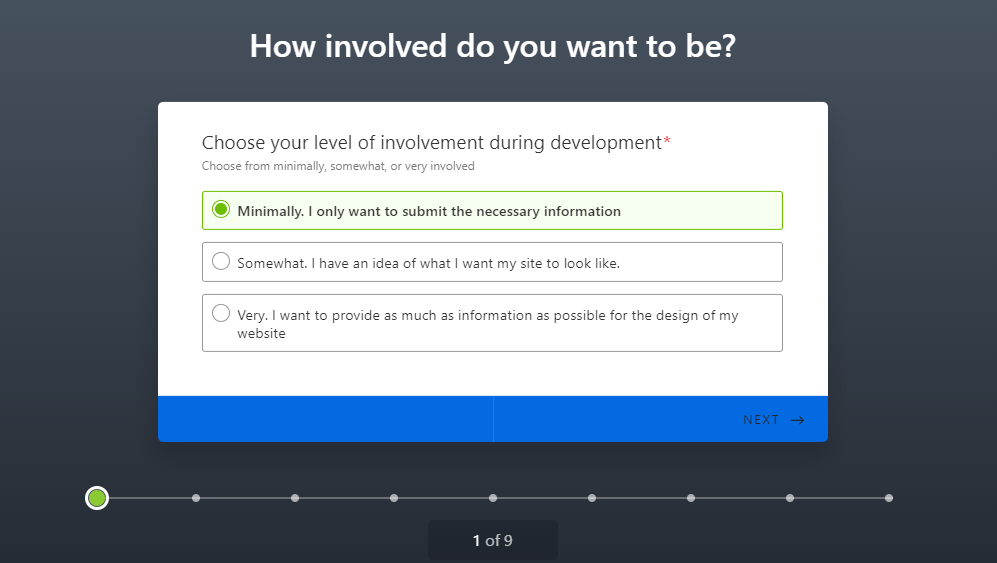Viewport: 997px width, 563px height.
Task: Click the green first step progress dot
Action: coord(97,498)
